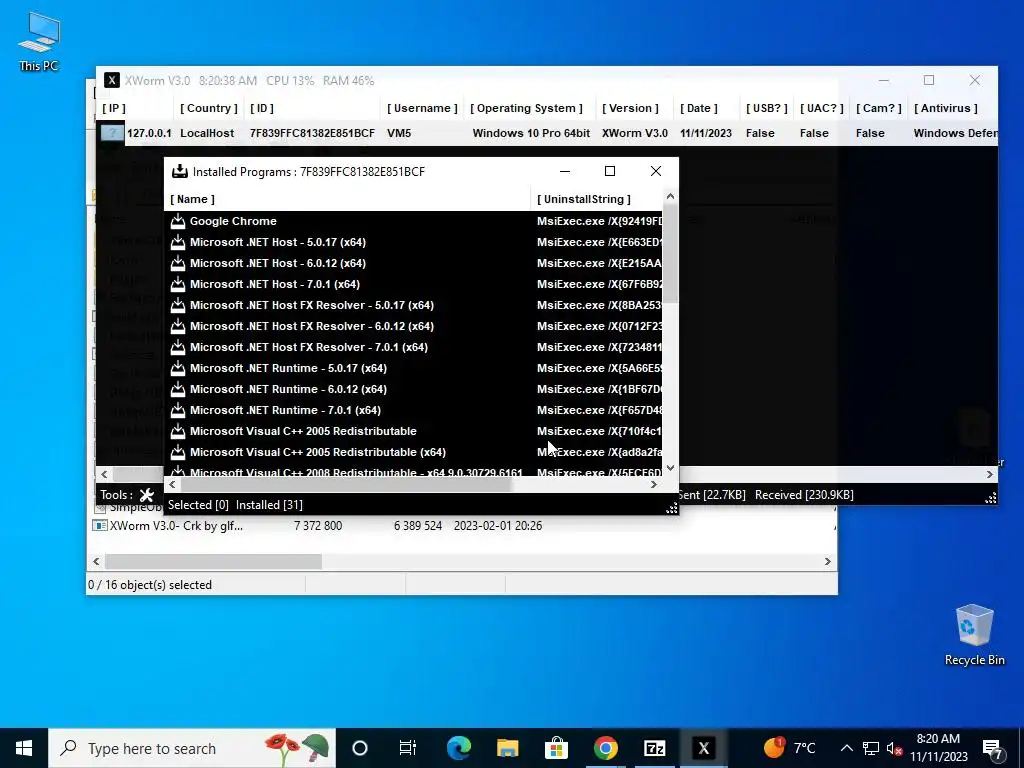Click the [ Username ] column header in XWorm
The height and width of the screenshot is (768, 1024).
click(422, 108)
